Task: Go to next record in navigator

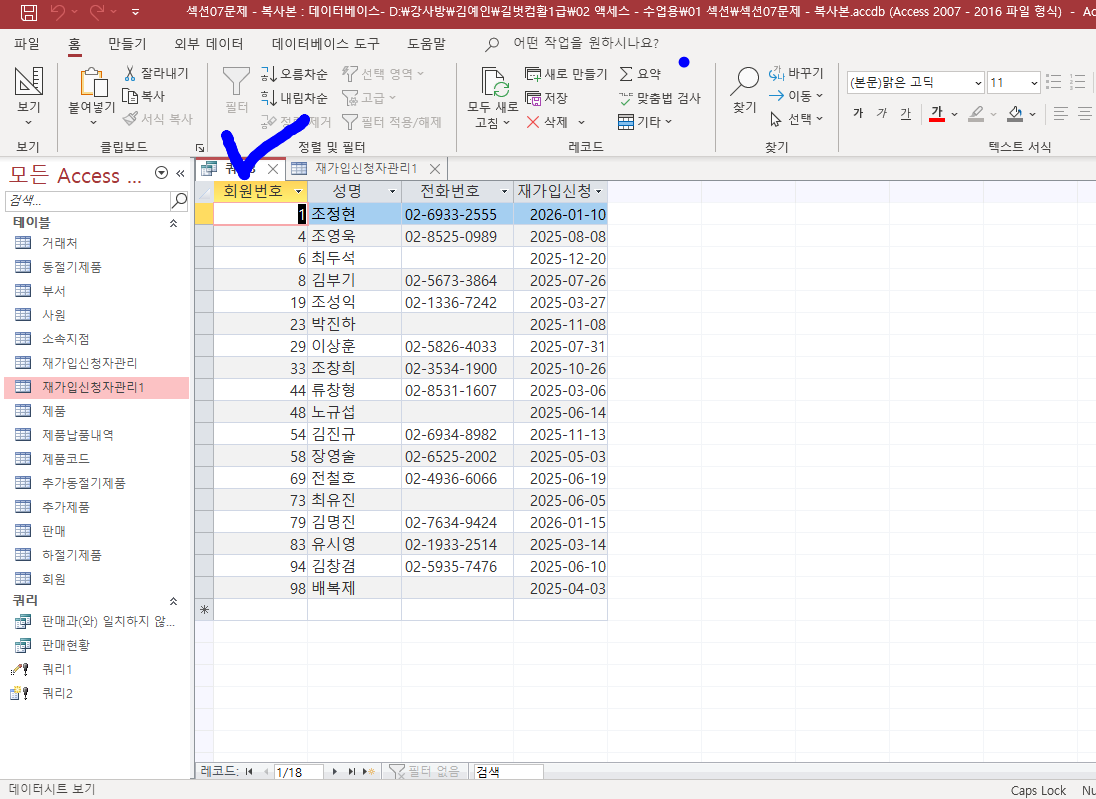Action: tap(335, 771)
